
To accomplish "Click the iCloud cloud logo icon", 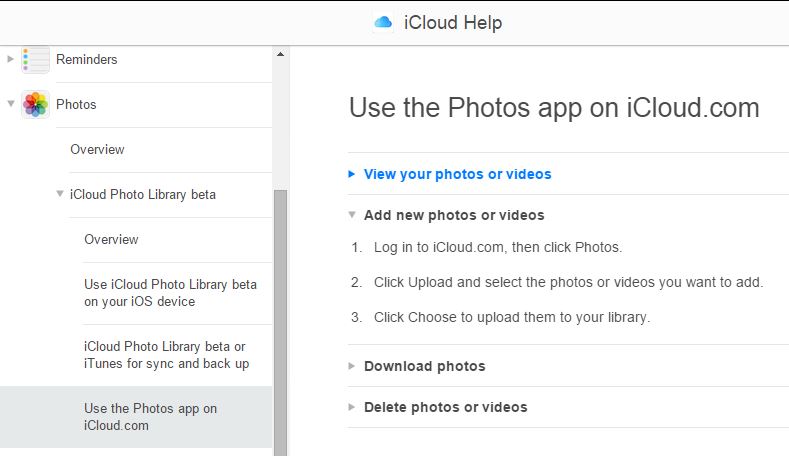I will click(383, 22).
